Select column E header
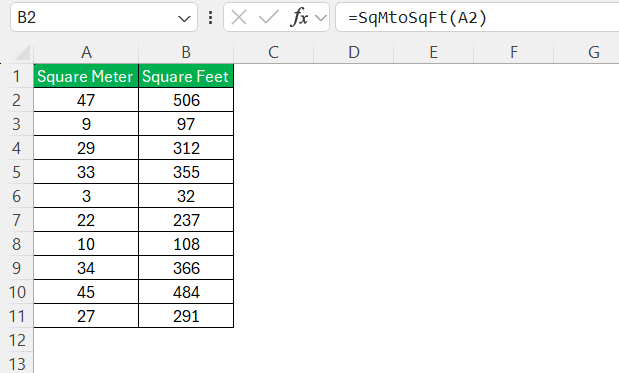 click(x=433, y=52)
